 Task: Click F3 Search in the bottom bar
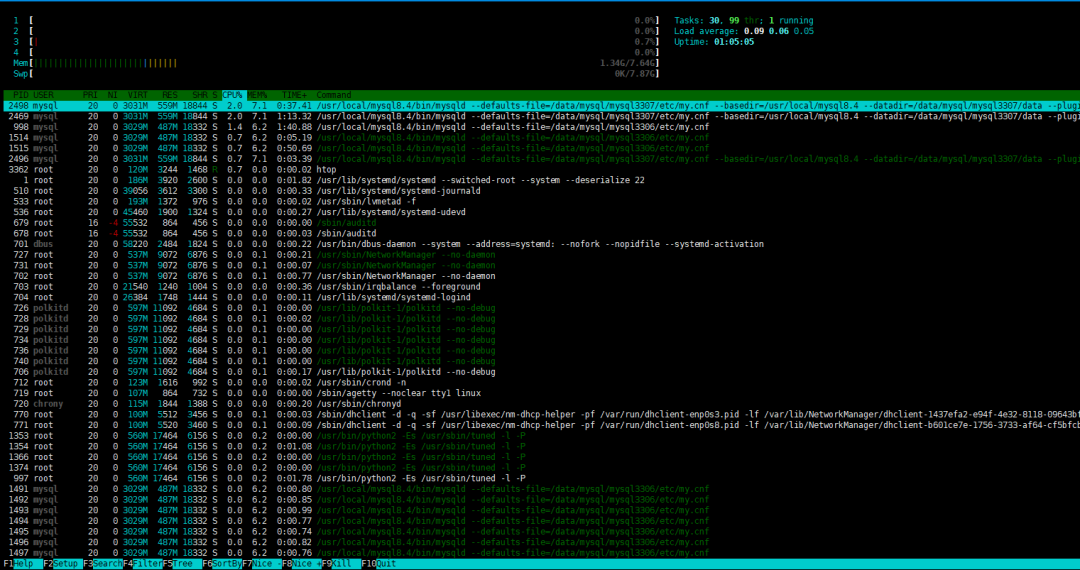pyautogui.click(x=103, y=564)
